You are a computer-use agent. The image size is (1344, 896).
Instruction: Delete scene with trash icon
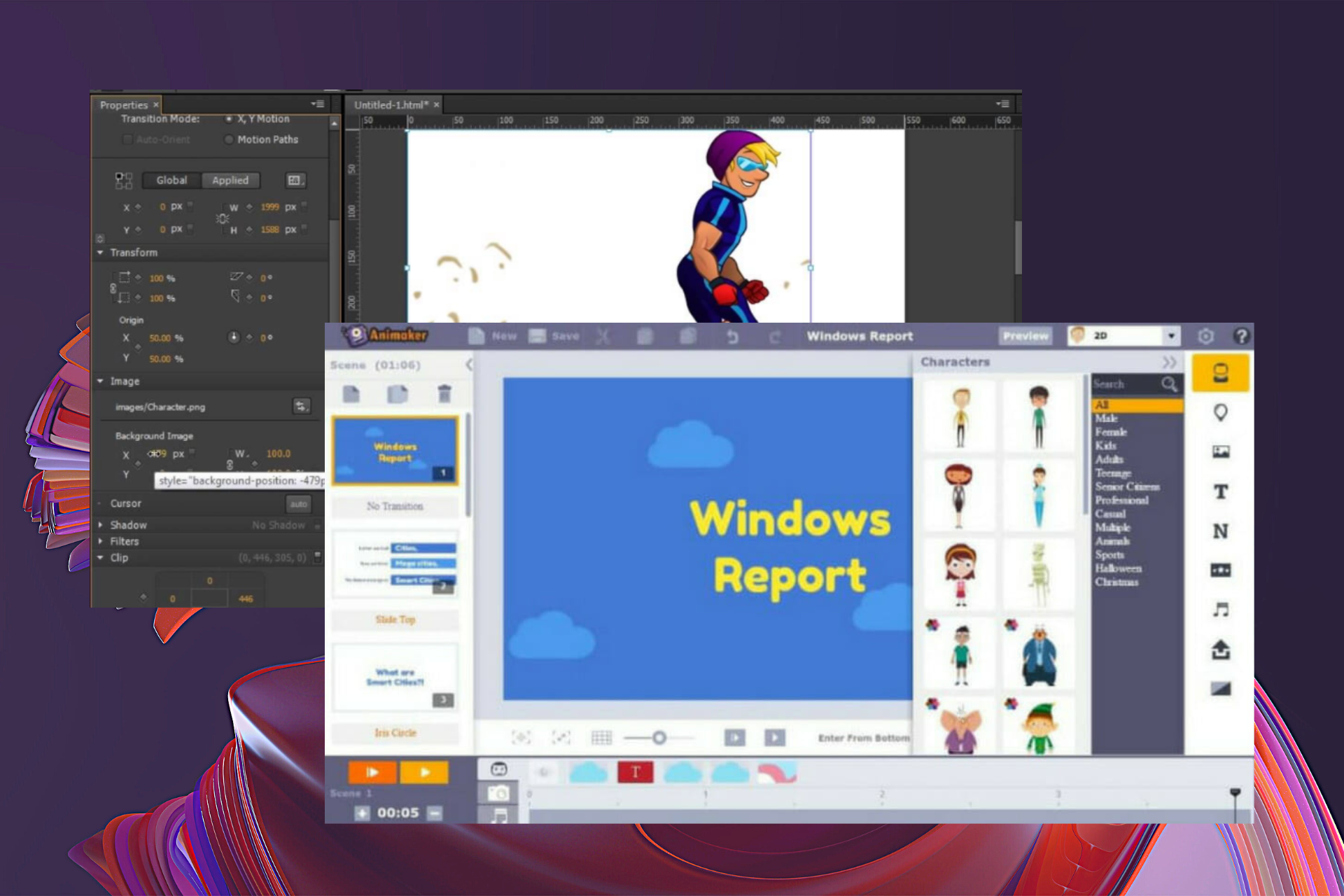coord(444,393)
